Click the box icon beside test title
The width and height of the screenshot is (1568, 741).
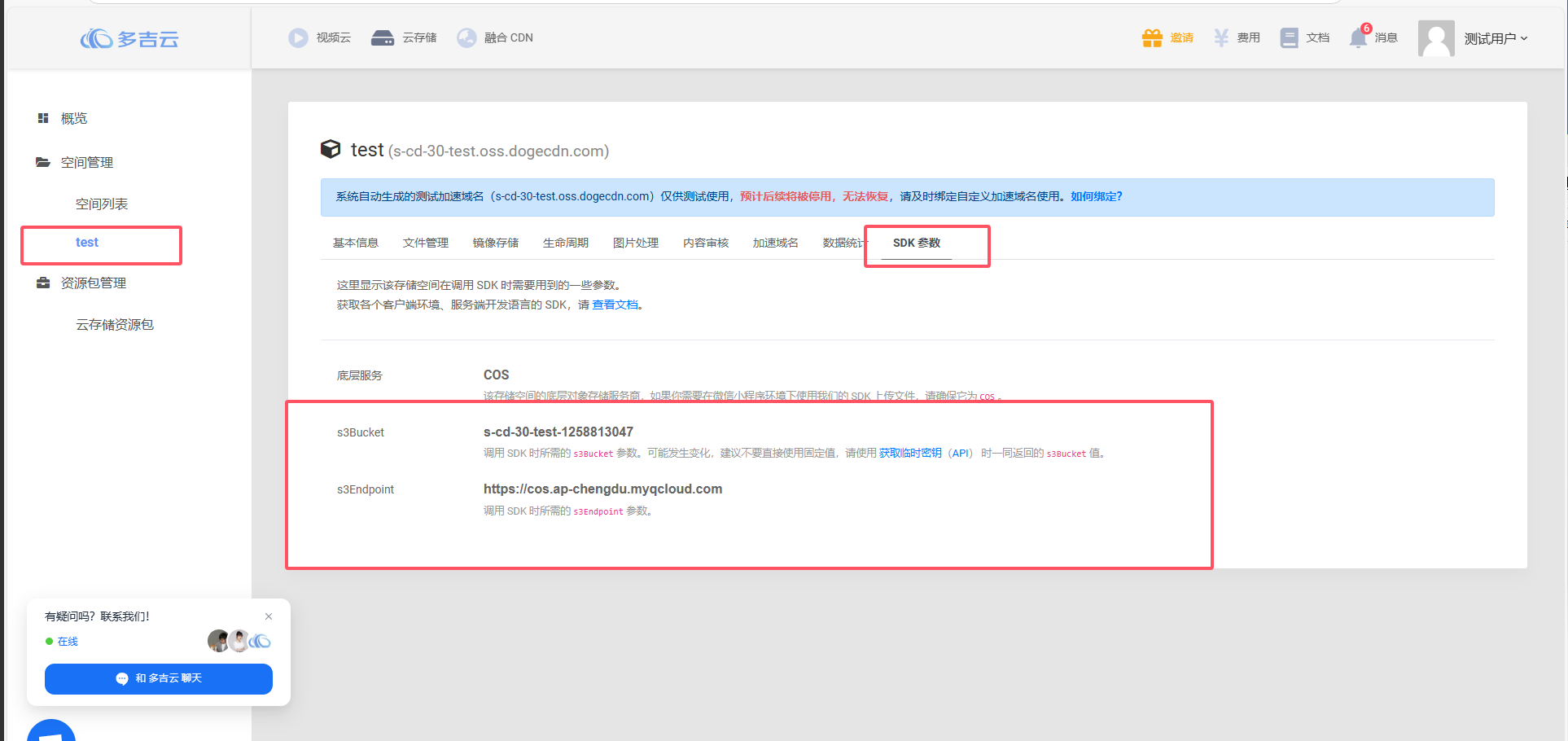click(x=331, y=149)
